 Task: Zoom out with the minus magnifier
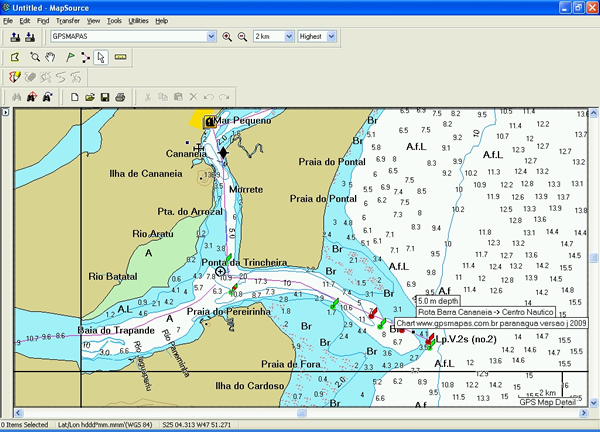[x=241, y=37]
